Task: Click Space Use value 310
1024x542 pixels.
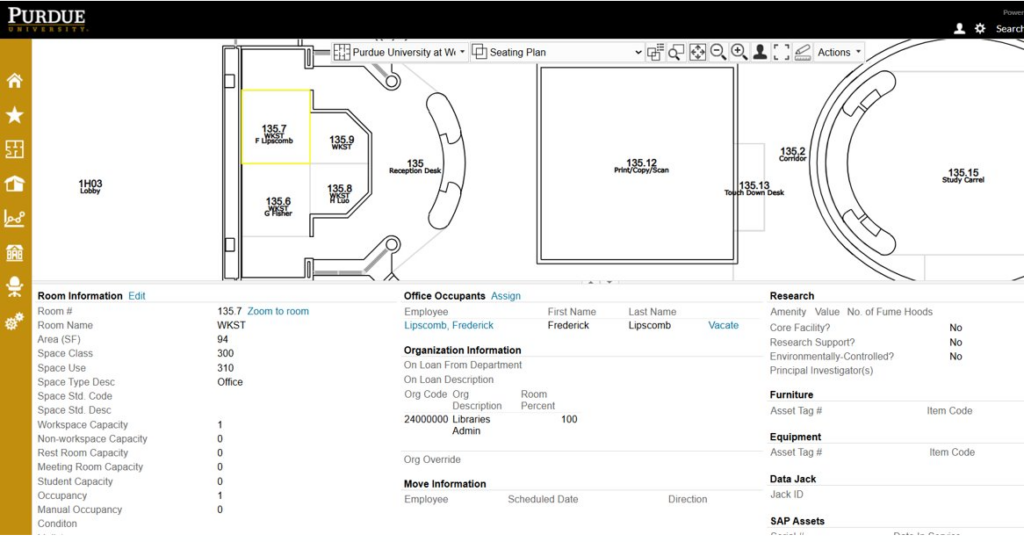Action: [225, 368]
